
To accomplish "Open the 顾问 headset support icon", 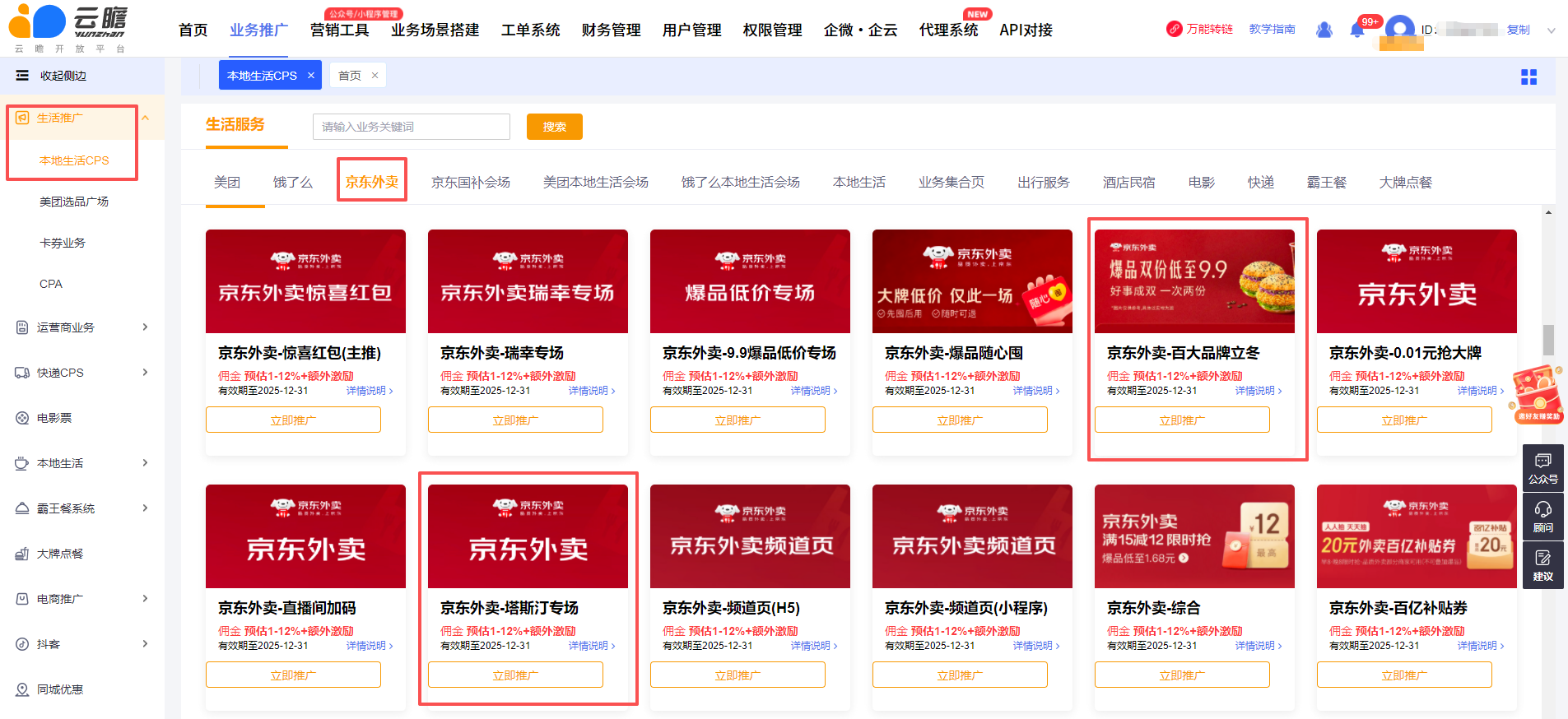I will (x=1542, y=517).
